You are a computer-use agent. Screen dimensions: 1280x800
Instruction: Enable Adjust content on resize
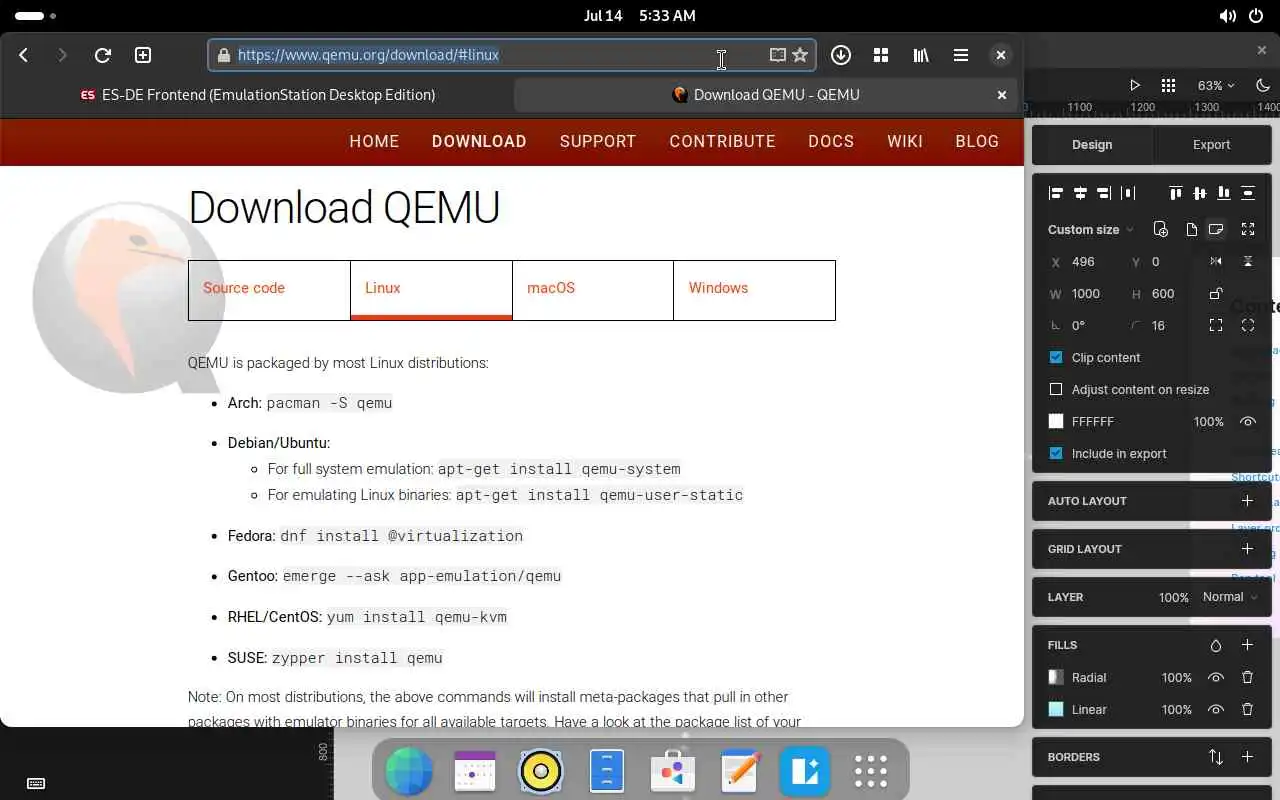click(x=1056, y=389)
